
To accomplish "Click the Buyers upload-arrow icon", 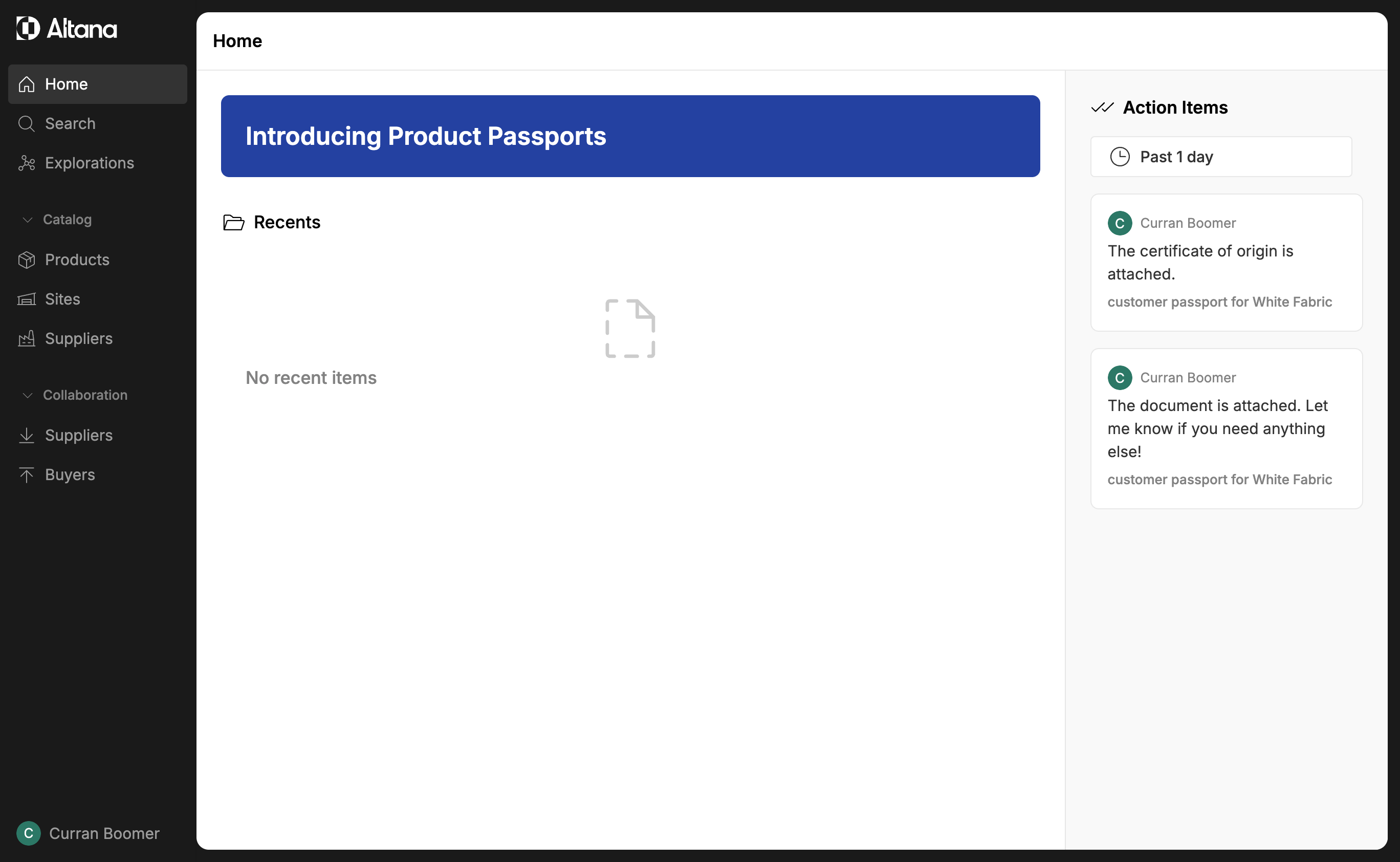I will tap(26, 475).
